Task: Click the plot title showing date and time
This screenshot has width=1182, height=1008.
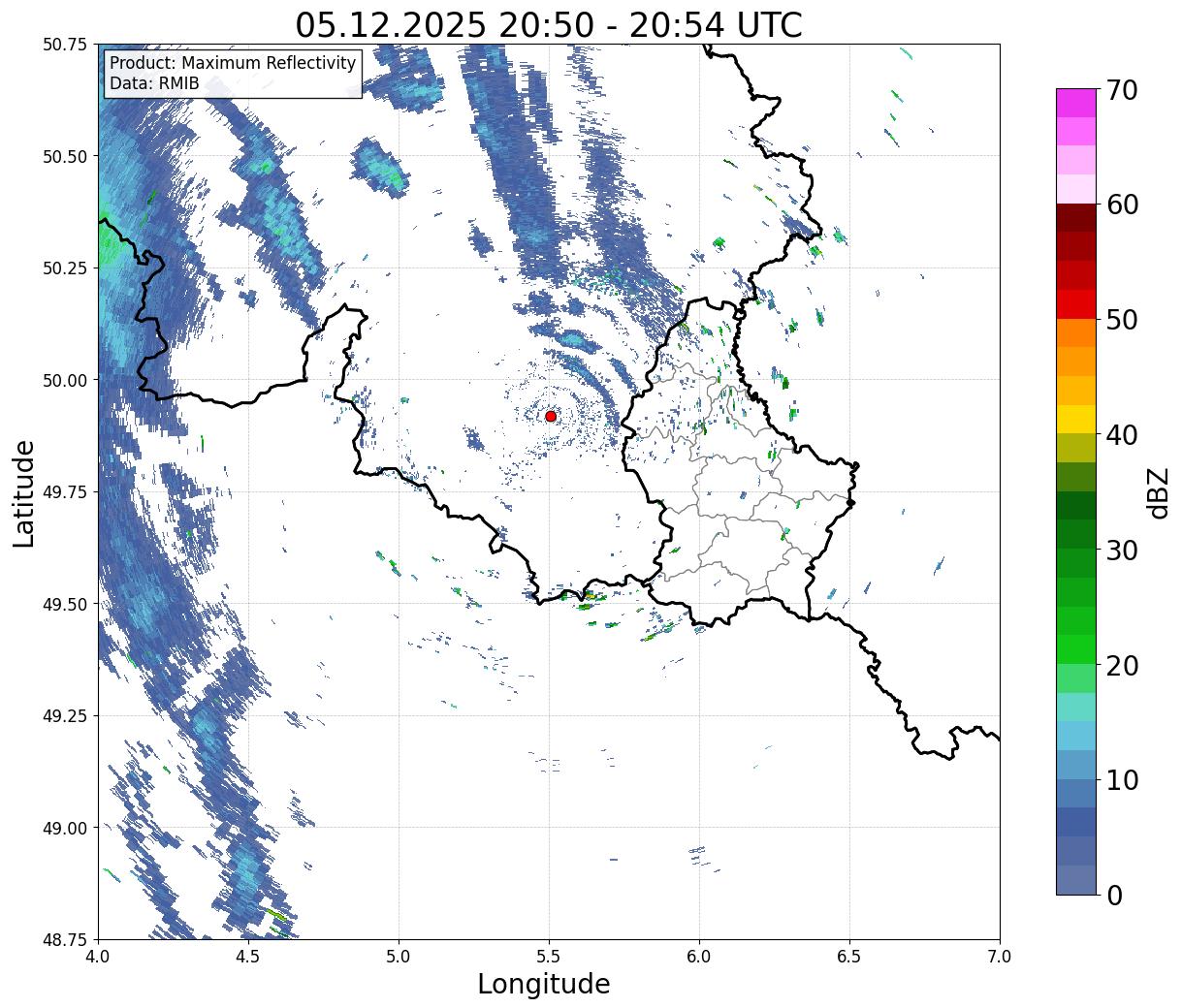Action: pyautogui.click(x=549, y=24)
